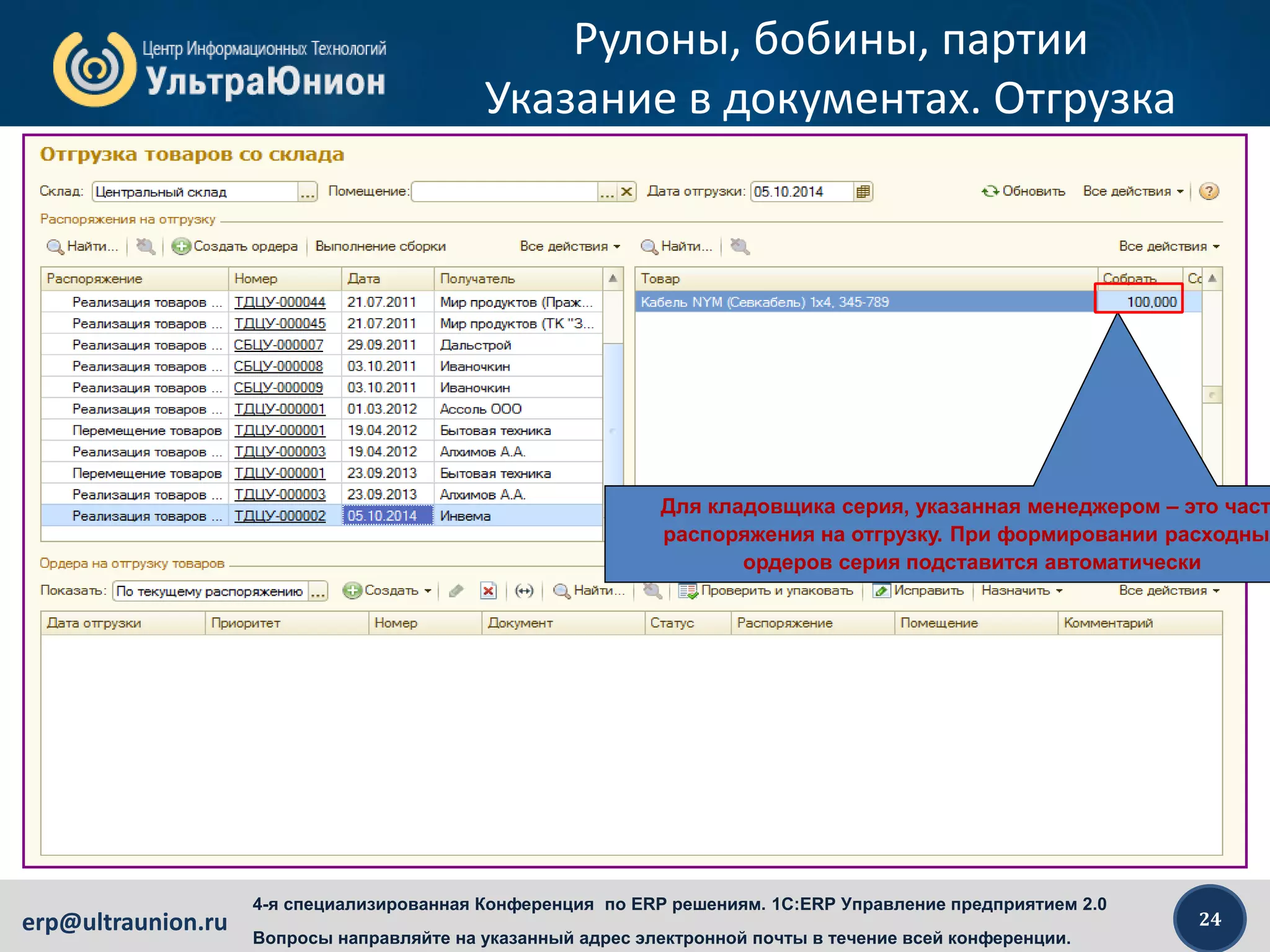Click Товар column header
The image size is (1270, 952).
point(866,279)
